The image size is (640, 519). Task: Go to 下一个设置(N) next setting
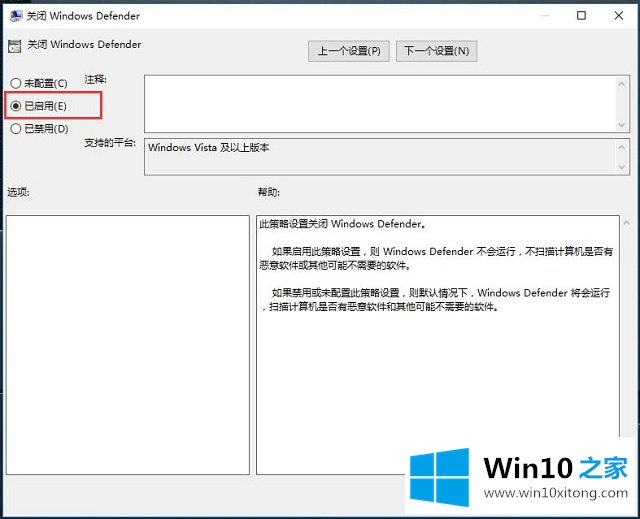tap(436, 51)
